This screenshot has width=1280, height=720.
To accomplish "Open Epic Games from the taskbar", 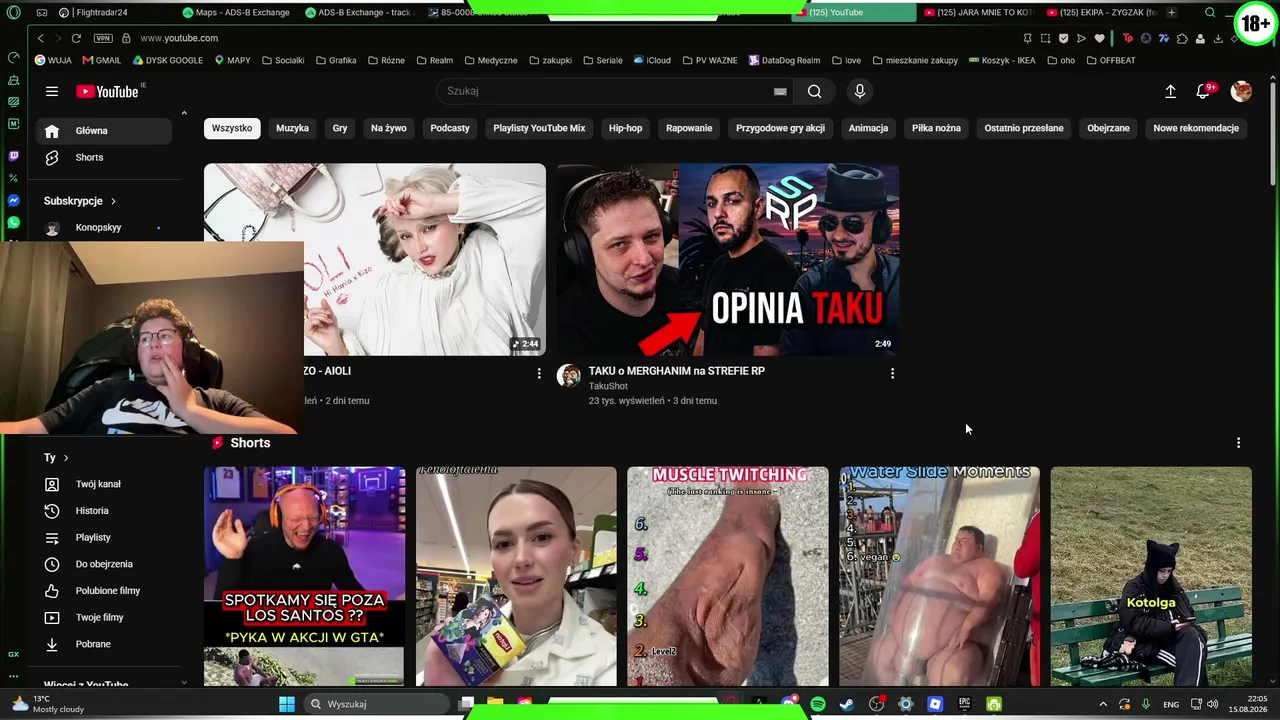I will pyautogui.click(x=964, y=704).
